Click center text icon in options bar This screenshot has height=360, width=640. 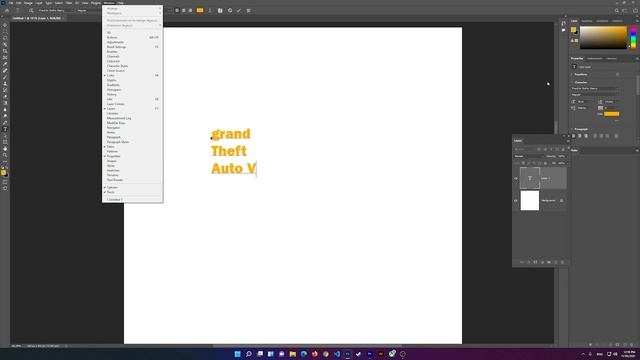pyautogui.click(x=184, y=11)
